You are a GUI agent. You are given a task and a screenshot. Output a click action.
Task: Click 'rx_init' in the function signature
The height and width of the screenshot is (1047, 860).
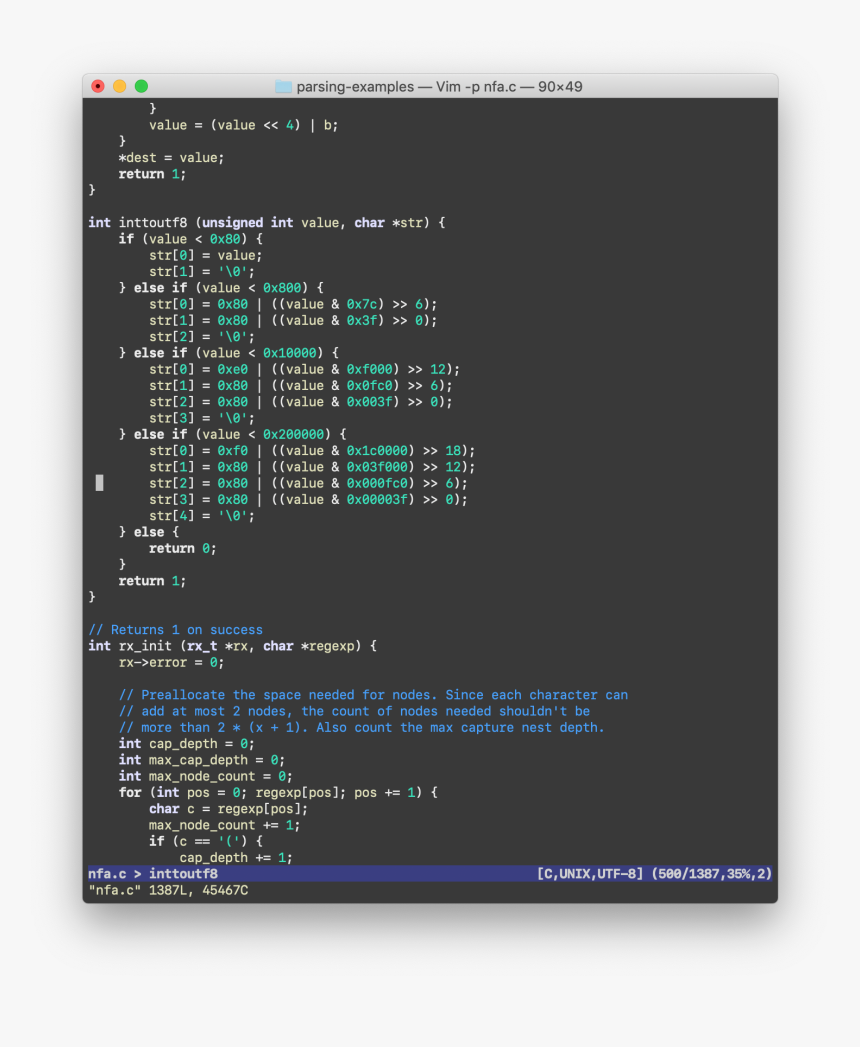145,646
